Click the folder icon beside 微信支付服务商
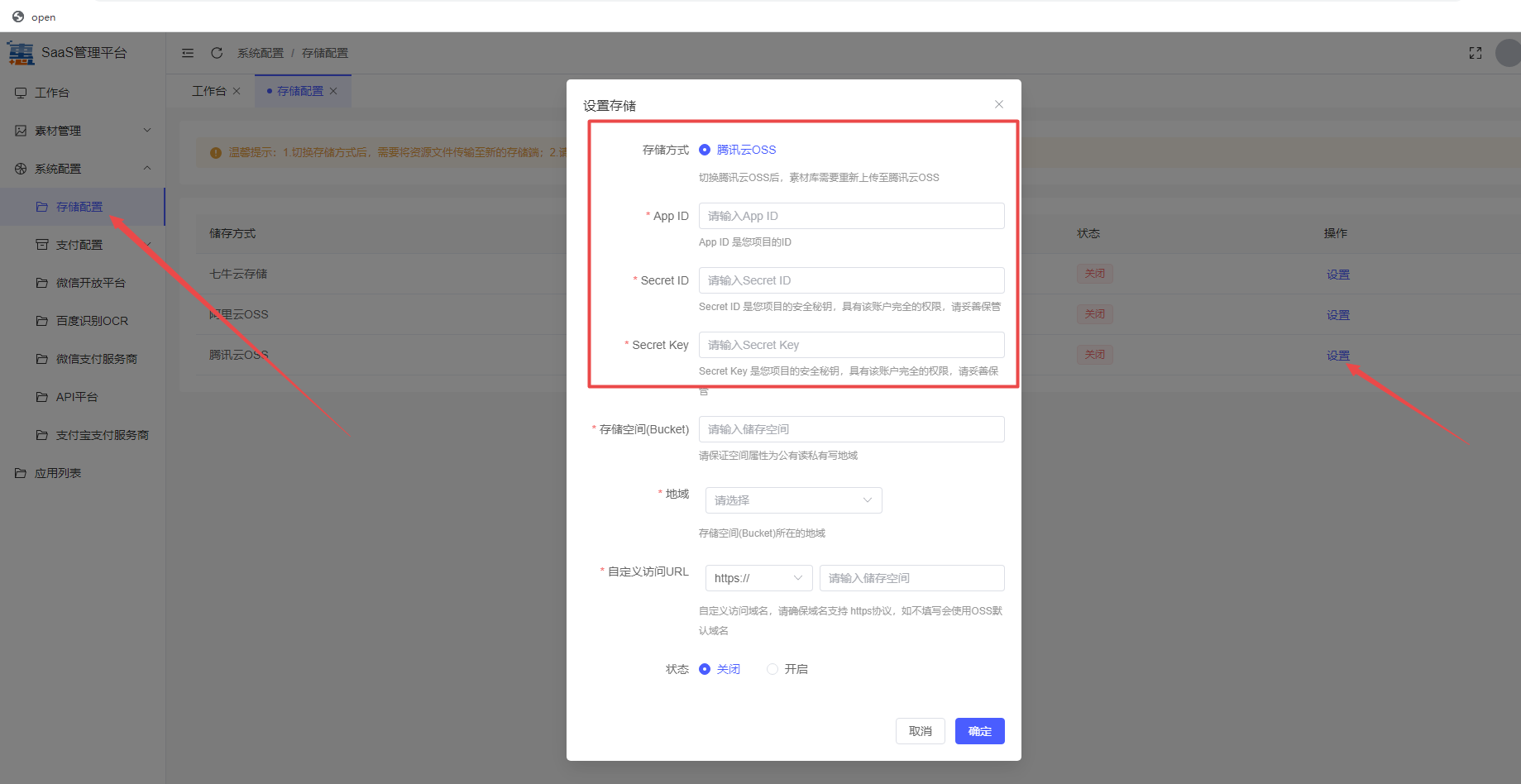Image resolution: width=1521 pixels, height=784 pixels. [x=42, y=359]
